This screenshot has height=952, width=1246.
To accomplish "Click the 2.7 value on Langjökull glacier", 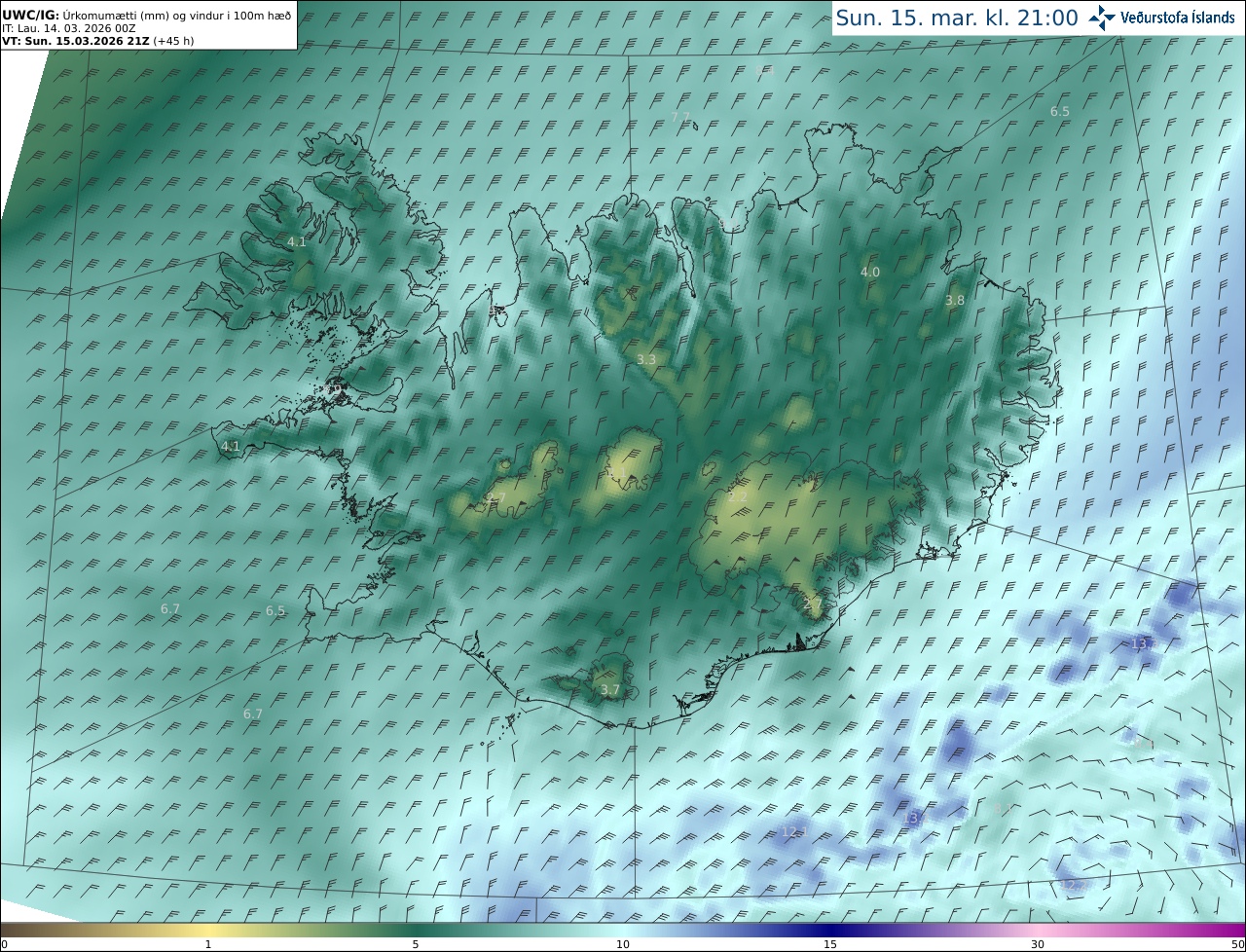I will pyautogui.click(x=495, y=498).
